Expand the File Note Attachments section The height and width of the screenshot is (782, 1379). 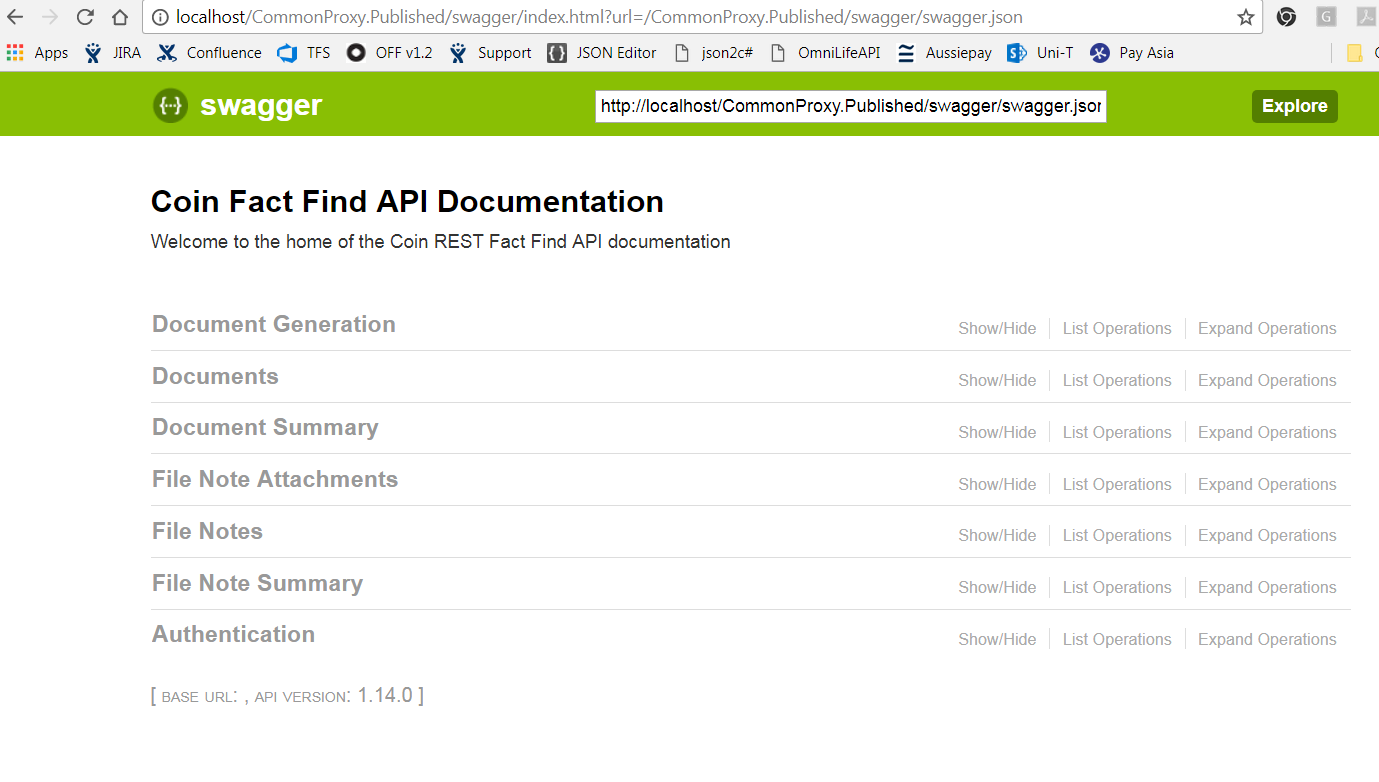tap(275, 479)
